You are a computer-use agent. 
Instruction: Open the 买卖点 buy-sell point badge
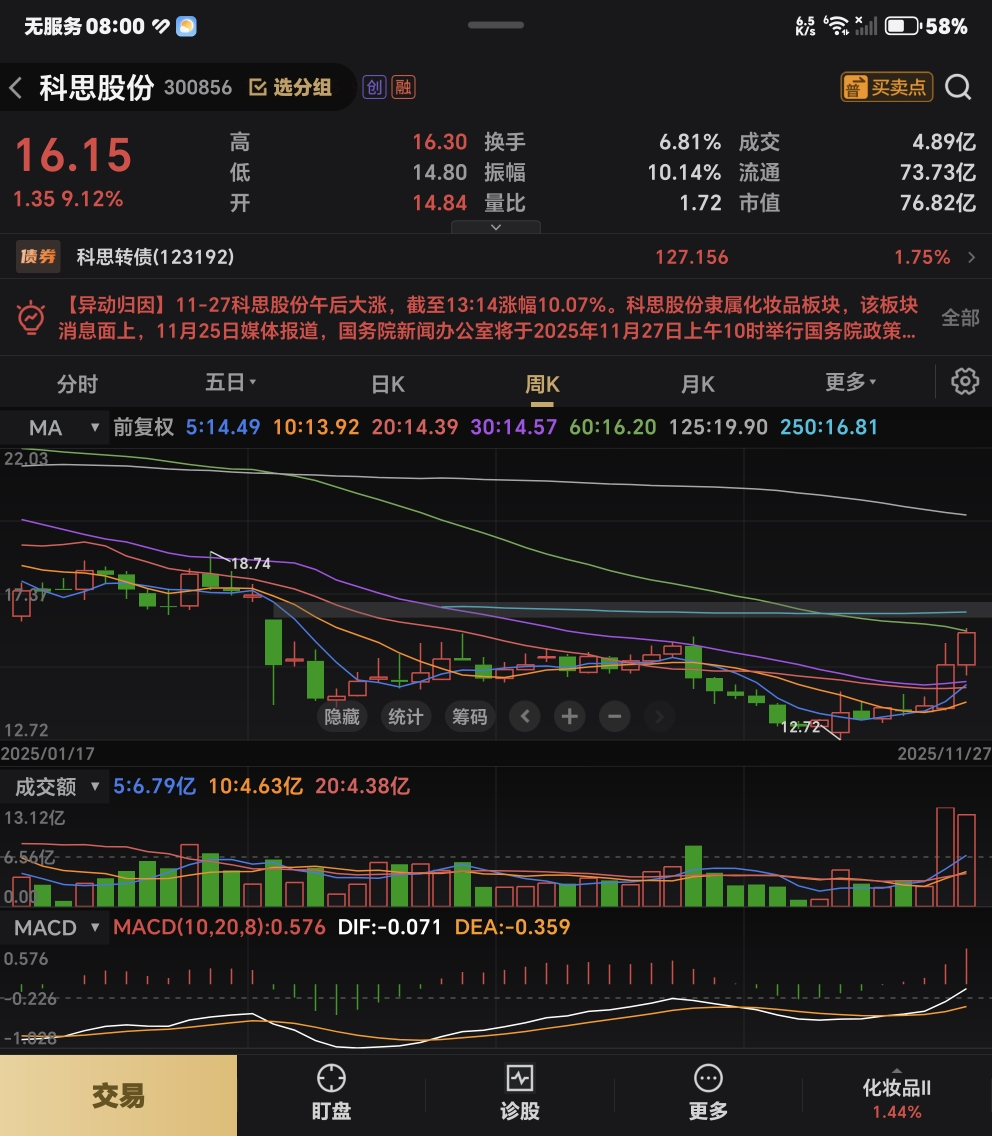tap(886, 87)
